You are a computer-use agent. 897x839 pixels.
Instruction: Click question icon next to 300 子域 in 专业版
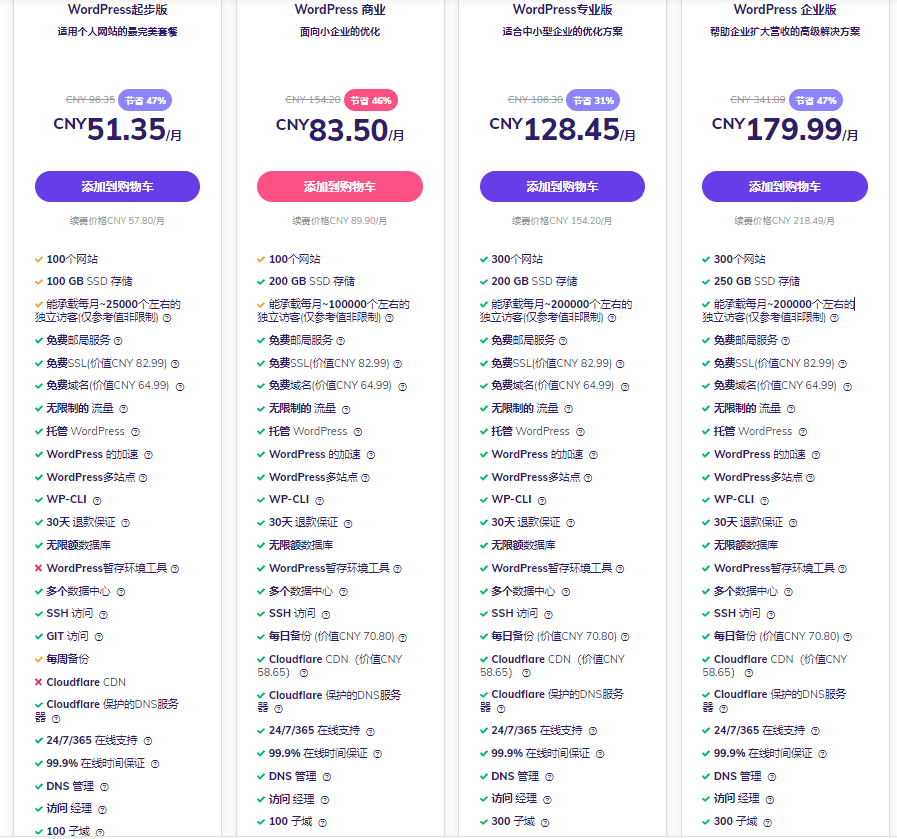pos(545,822)
